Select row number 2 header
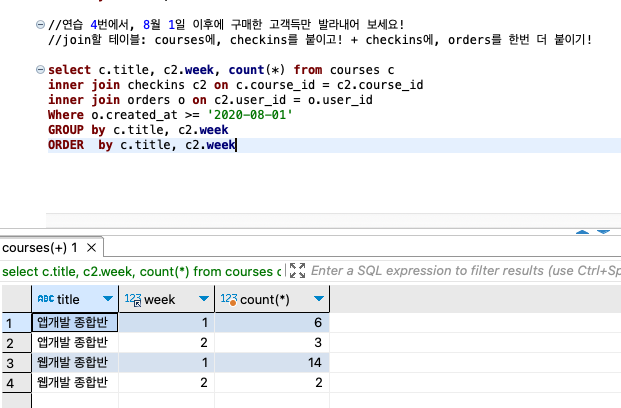The image size is (621, 408). [x=16, y=343]
